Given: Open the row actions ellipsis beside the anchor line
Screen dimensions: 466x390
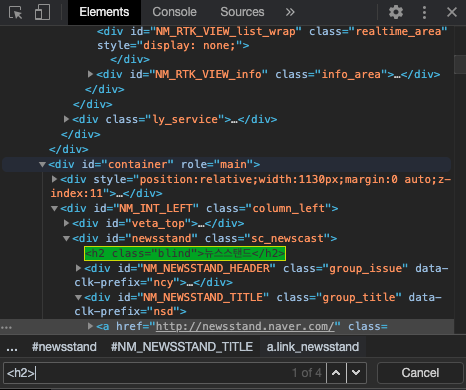Looking at the screenshot, I should (x=6, y=327).
